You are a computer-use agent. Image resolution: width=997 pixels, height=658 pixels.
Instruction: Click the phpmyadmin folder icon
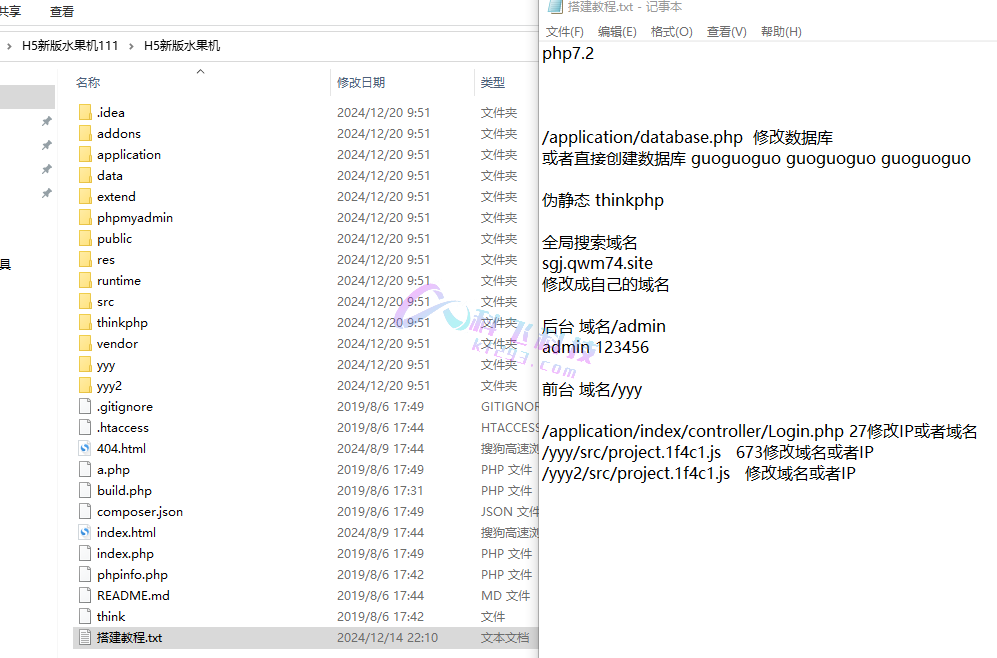click(85, 217)
